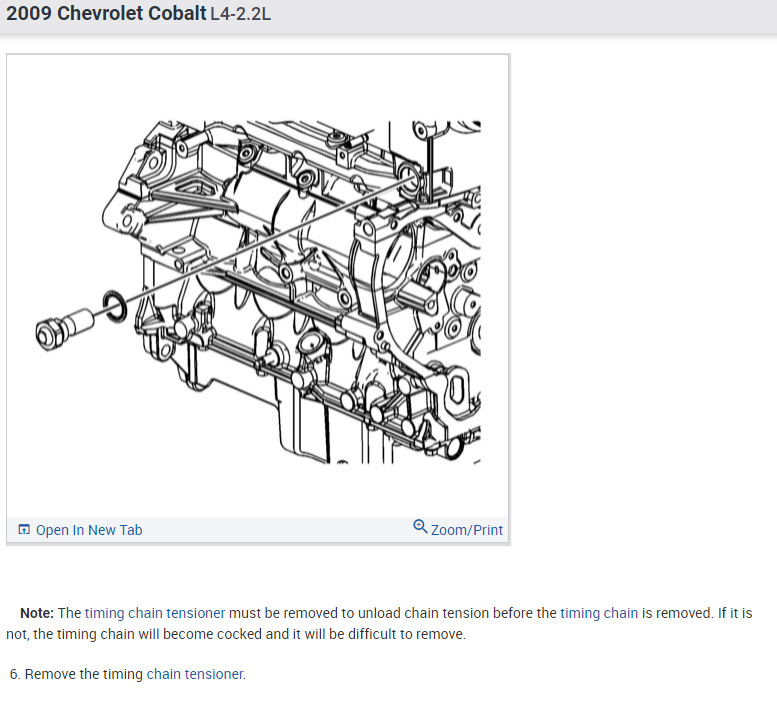Click the bold 'Note:' label
The height and width of the screenshot is (711, 777).
pyautogui.click(x=37, y=613)
